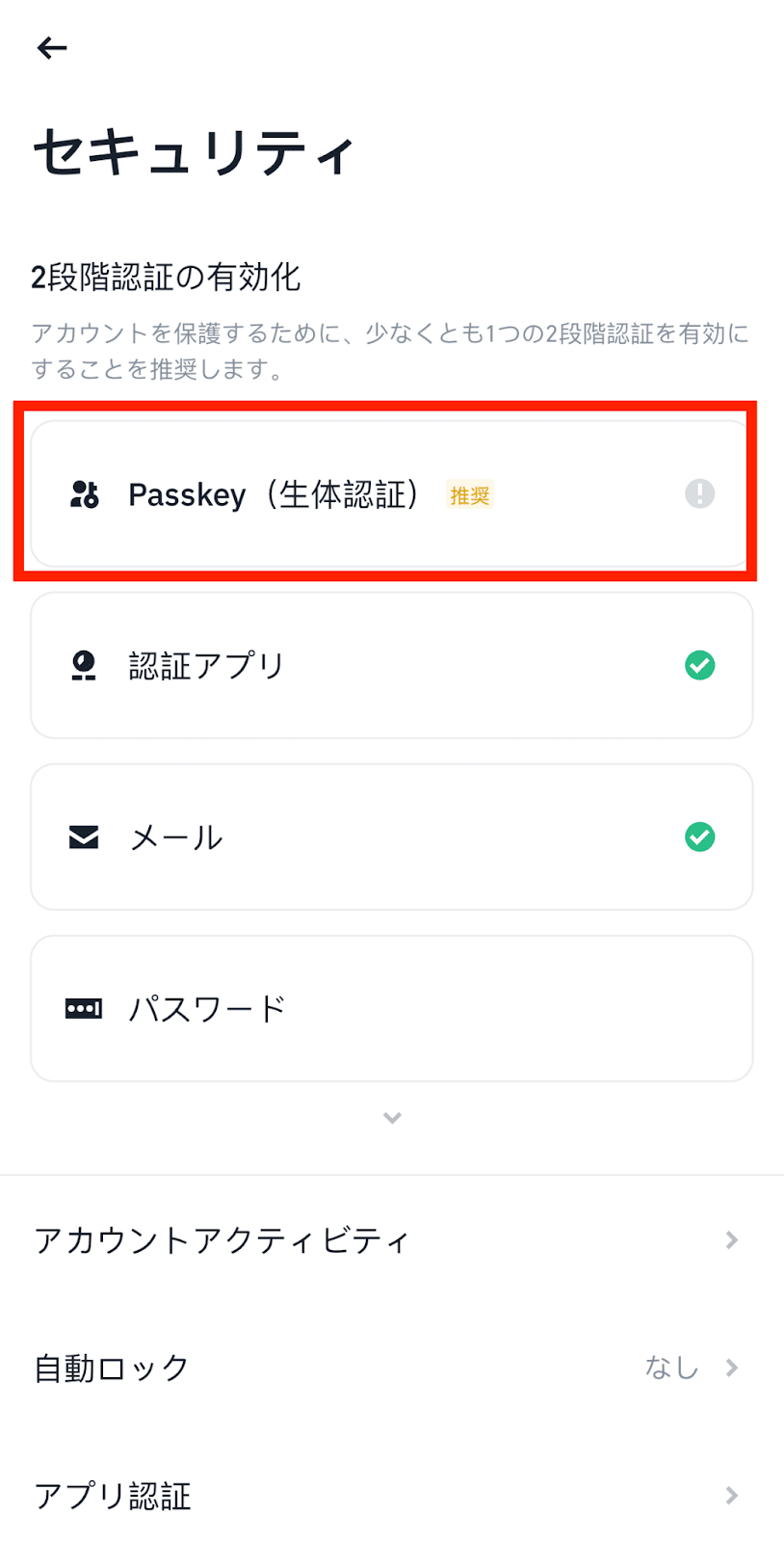Click the envelope icon next to メール
The image size is (784, 1542).
pyautogui.click(x=84, y=837)
